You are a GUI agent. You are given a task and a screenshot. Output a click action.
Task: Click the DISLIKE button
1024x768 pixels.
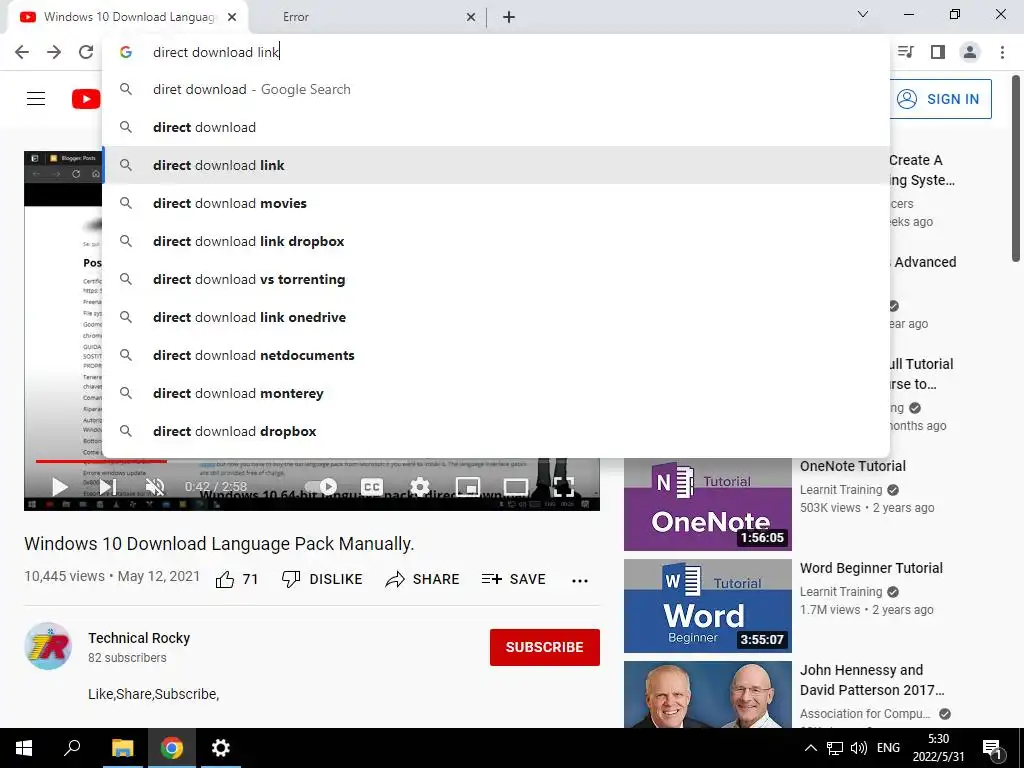click(322, 579)
